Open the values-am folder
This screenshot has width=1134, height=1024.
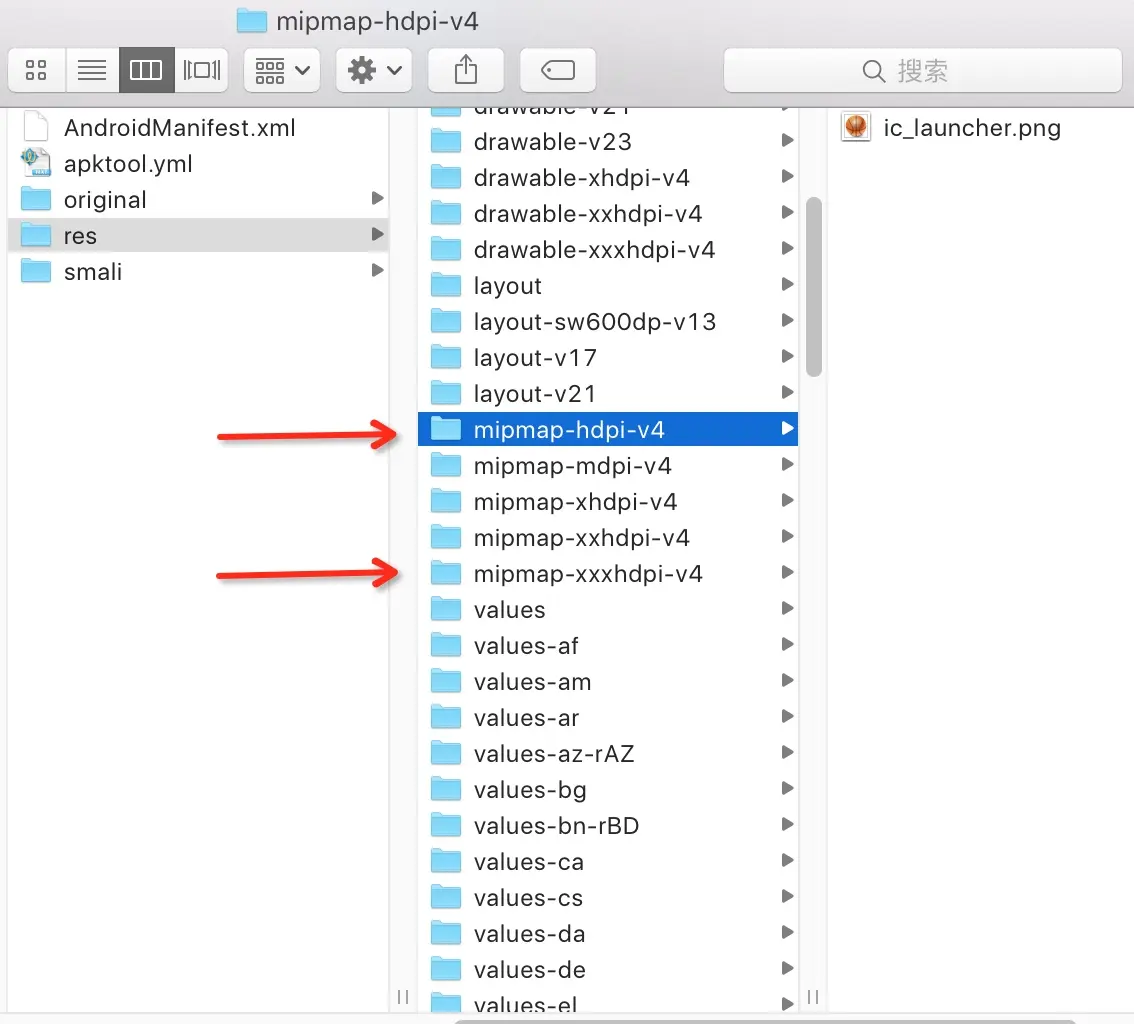(608, 682)
